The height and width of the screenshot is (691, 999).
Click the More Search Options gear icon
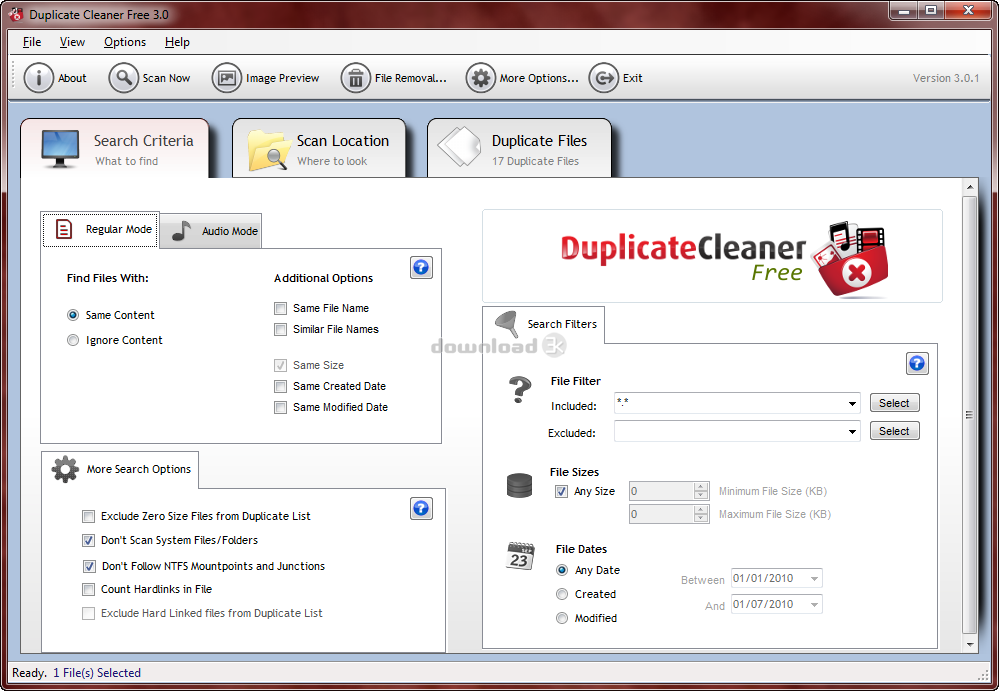coord(65,469)
